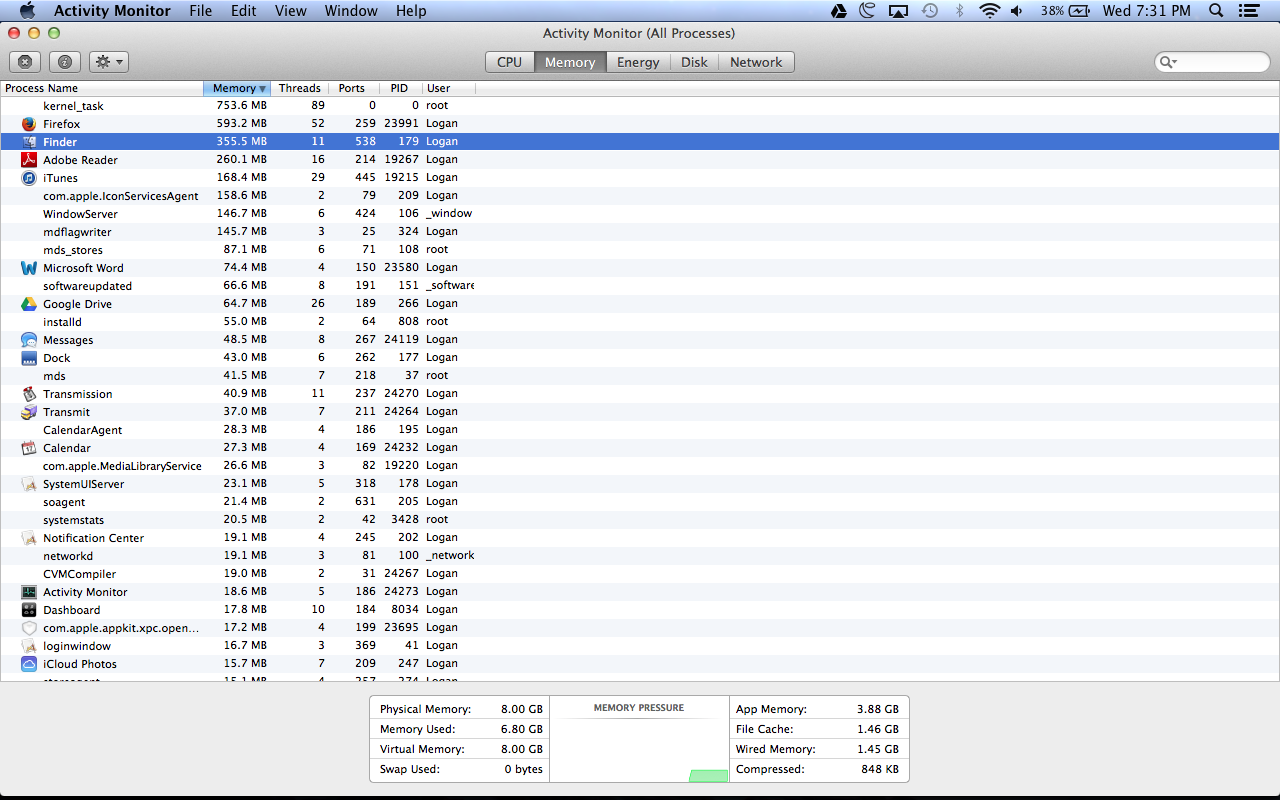Switch to the Energy tab
The image size is (1280, 800).
[638, 62]
